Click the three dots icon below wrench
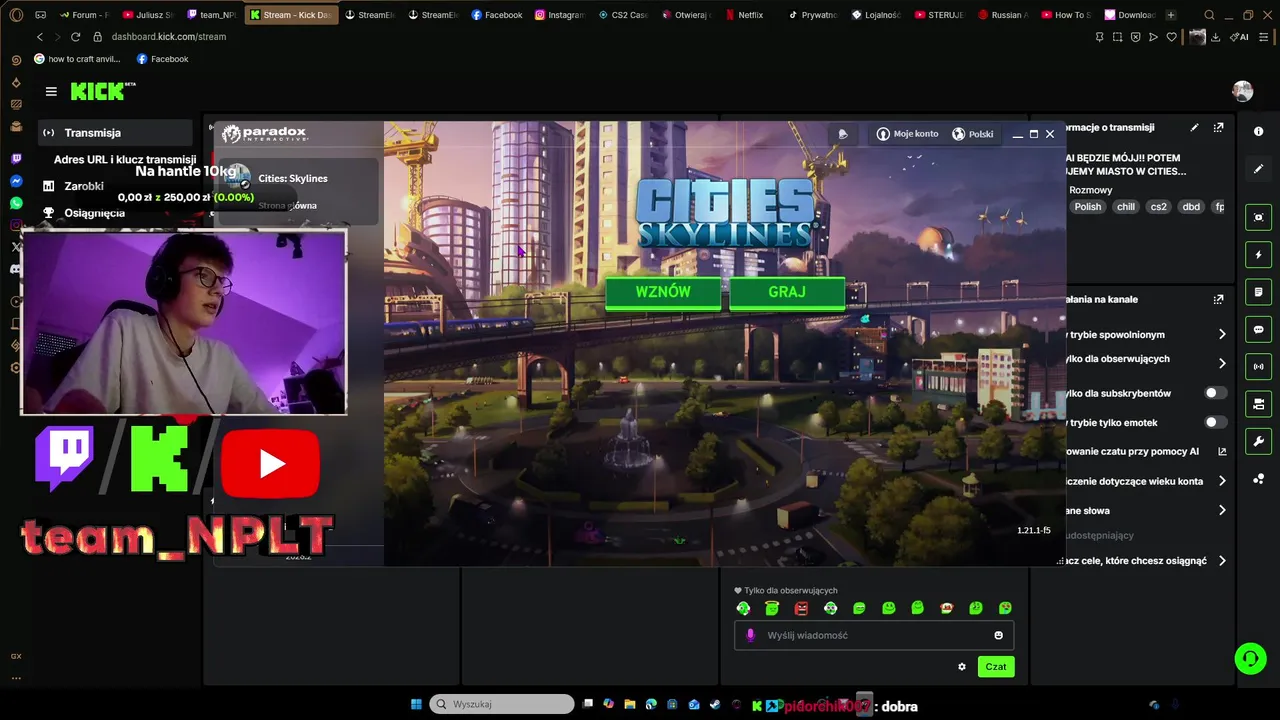 point(1258,479)
